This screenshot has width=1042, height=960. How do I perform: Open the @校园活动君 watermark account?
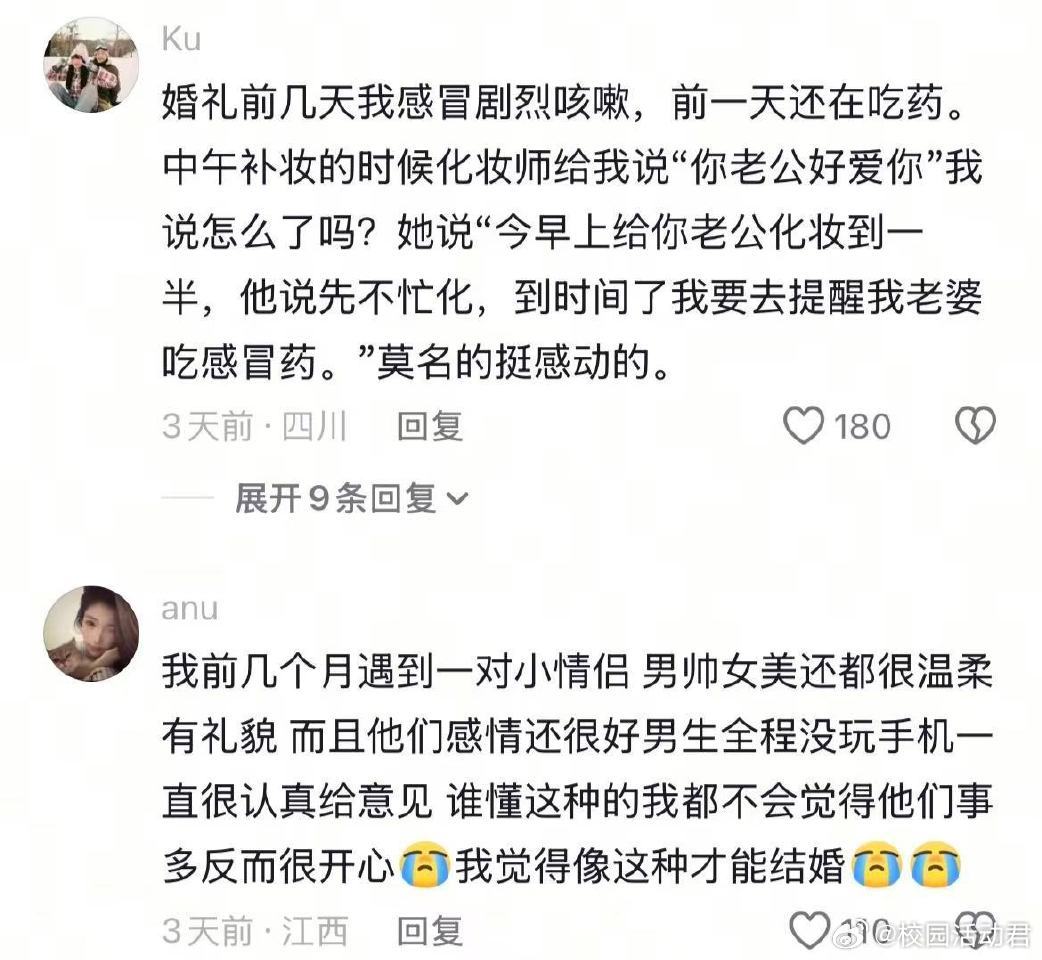click(954, 934)
